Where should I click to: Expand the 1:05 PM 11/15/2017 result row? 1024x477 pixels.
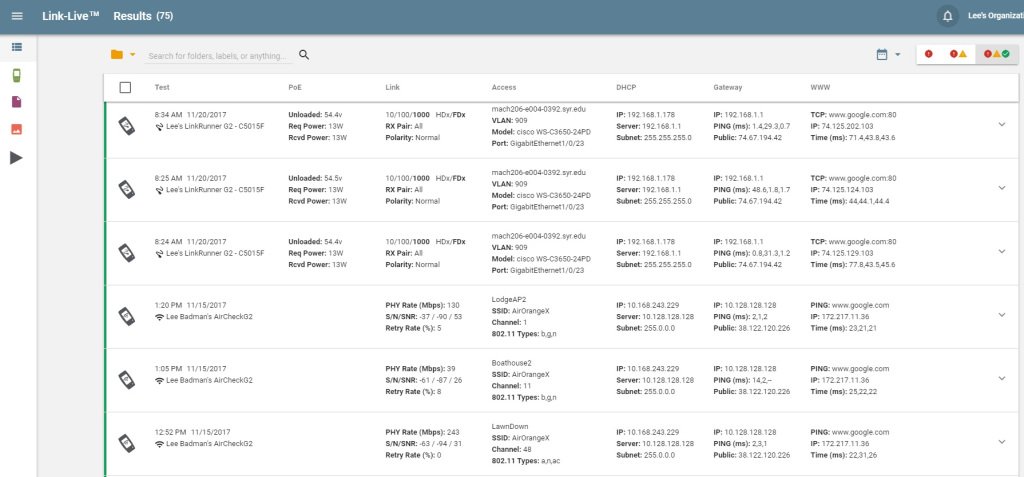(1002, 378)
